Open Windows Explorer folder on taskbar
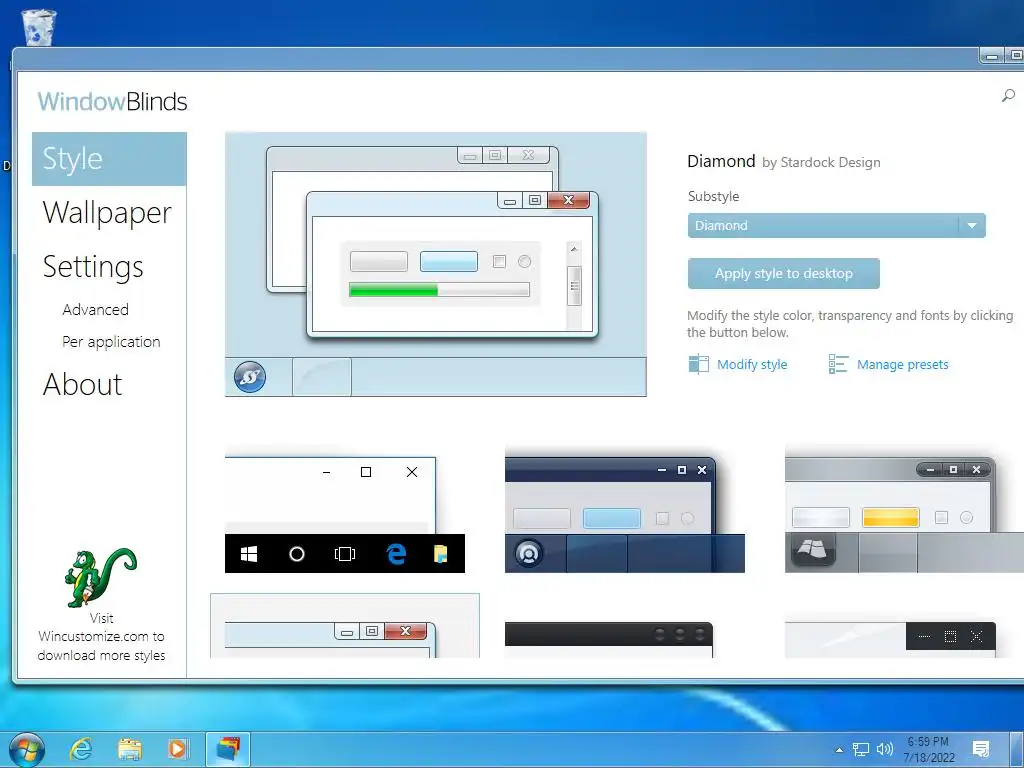The width and height of the screenshot is (1024, 768). tap(129, 749)
